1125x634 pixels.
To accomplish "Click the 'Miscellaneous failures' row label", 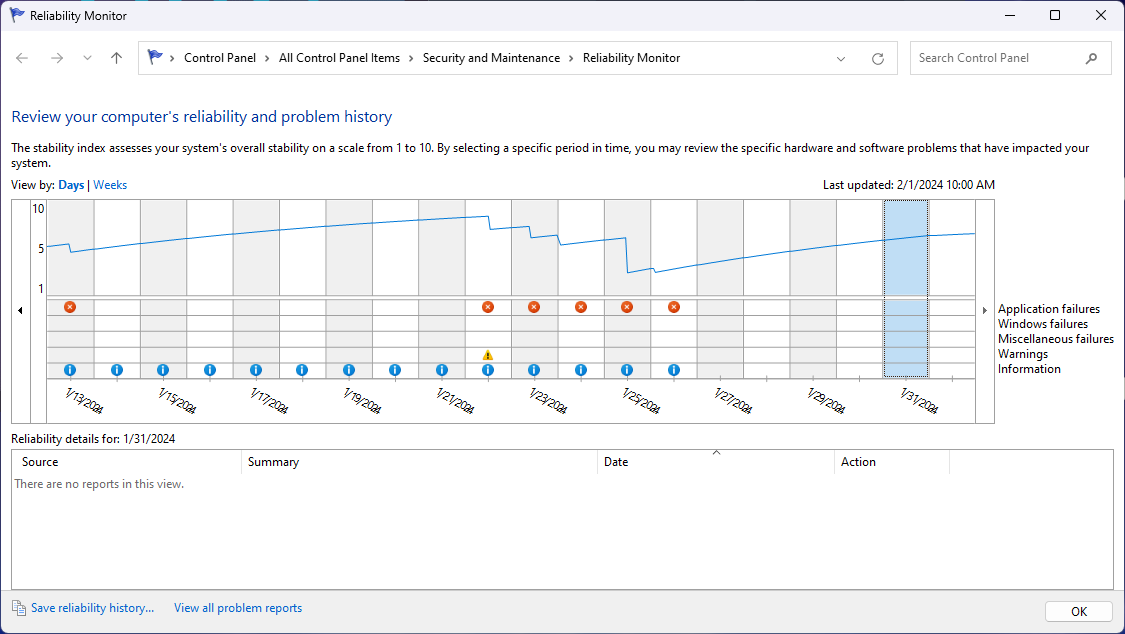I will (x=1055, y=339).
